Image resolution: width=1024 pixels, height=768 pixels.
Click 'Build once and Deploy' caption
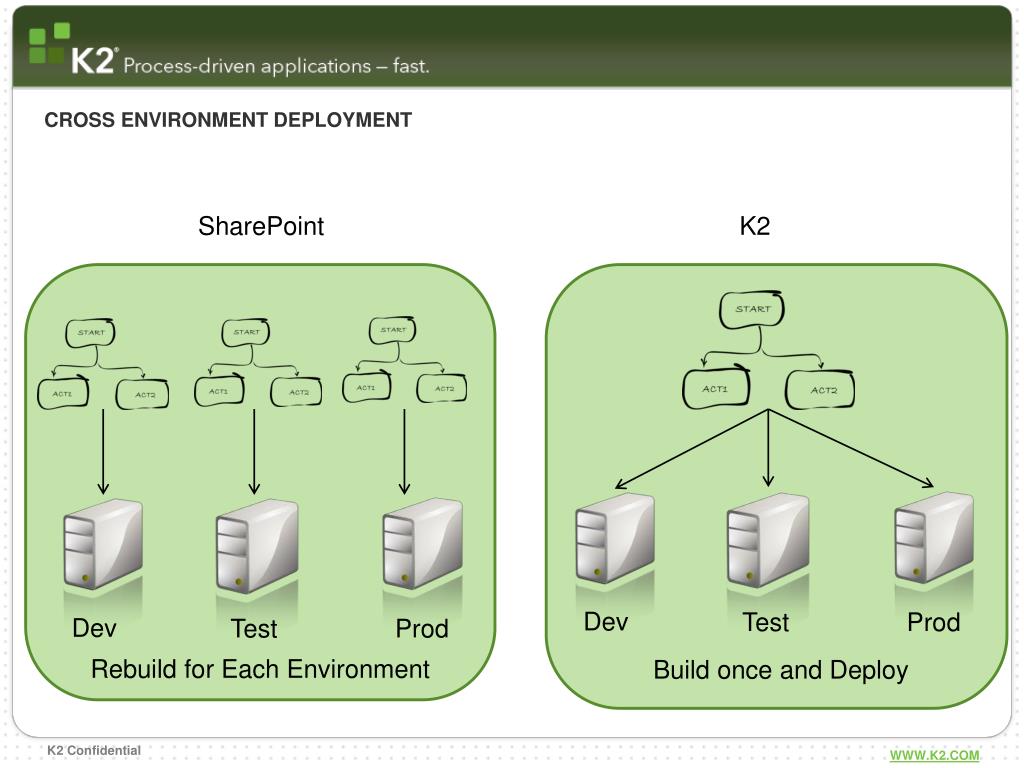[780, 671]
